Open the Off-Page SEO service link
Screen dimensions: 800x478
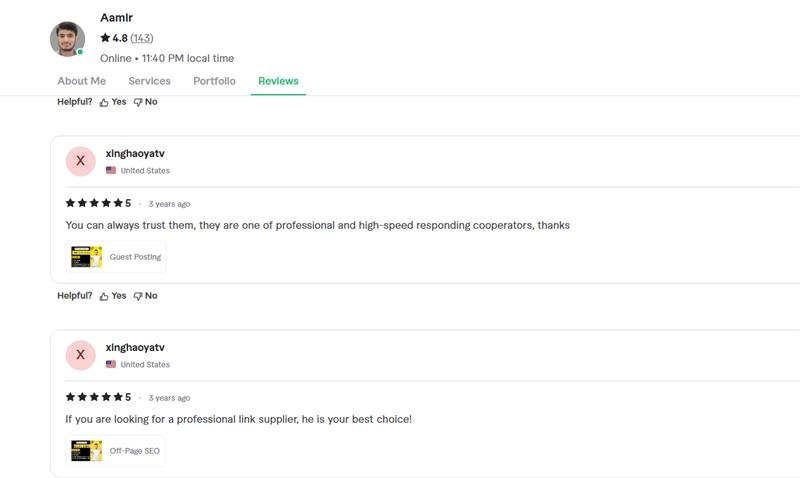coord(134,451)
